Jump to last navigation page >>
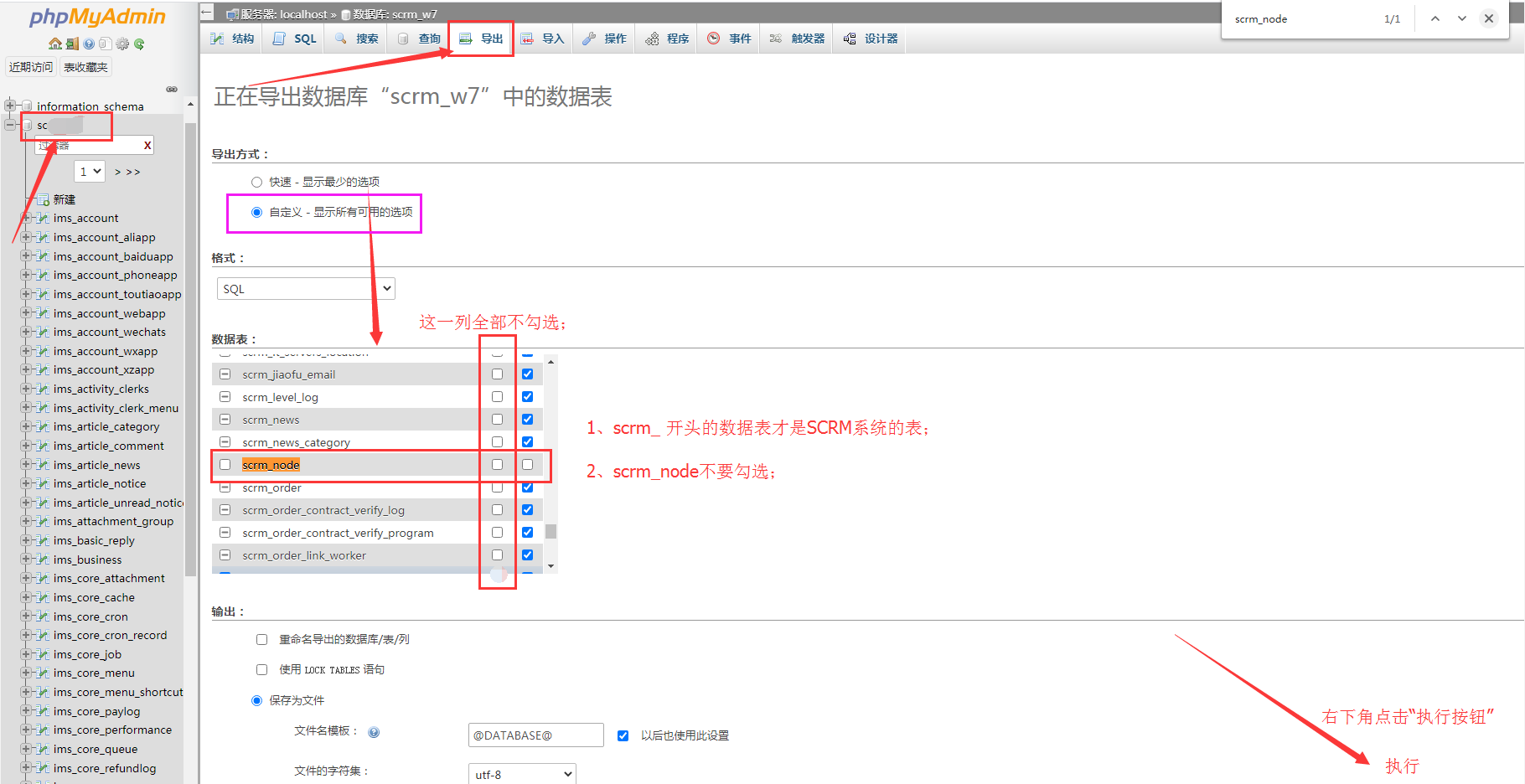1525x784 pixels. pyautogui.click(x=133, y=172)
